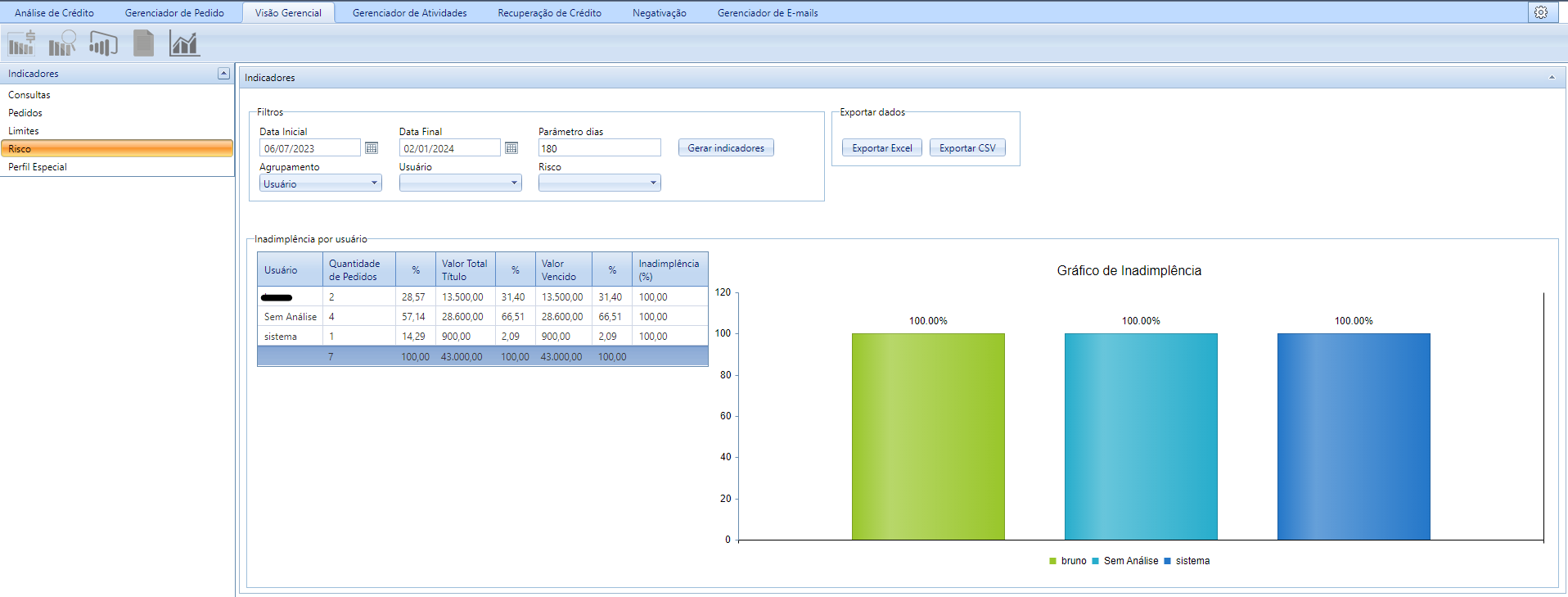Click the Gráfico de Inadimplência chart title
This screenshot has width=1568, height=597.
(1129, 271)
